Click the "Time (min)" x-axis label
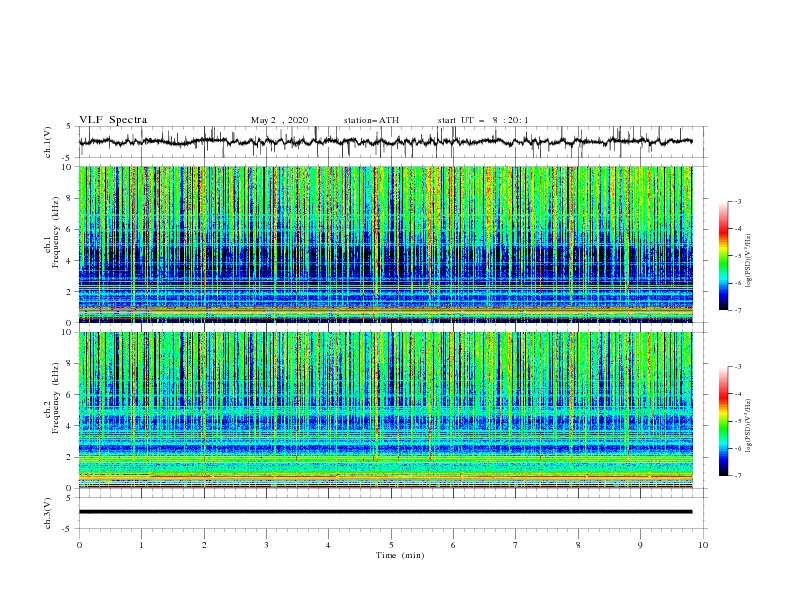 (x=400, y=555)
